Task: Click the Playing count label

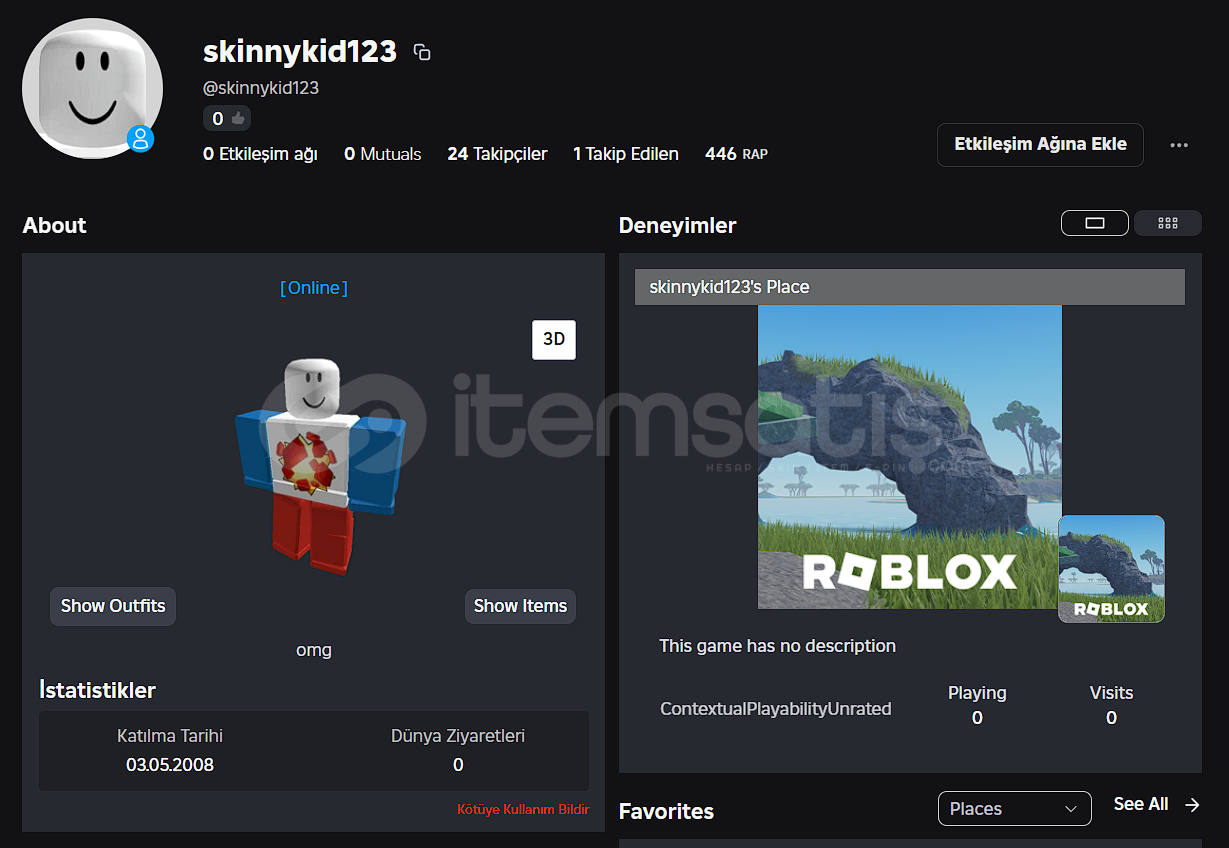Action: pyautogui.click(x=977, y=693)
